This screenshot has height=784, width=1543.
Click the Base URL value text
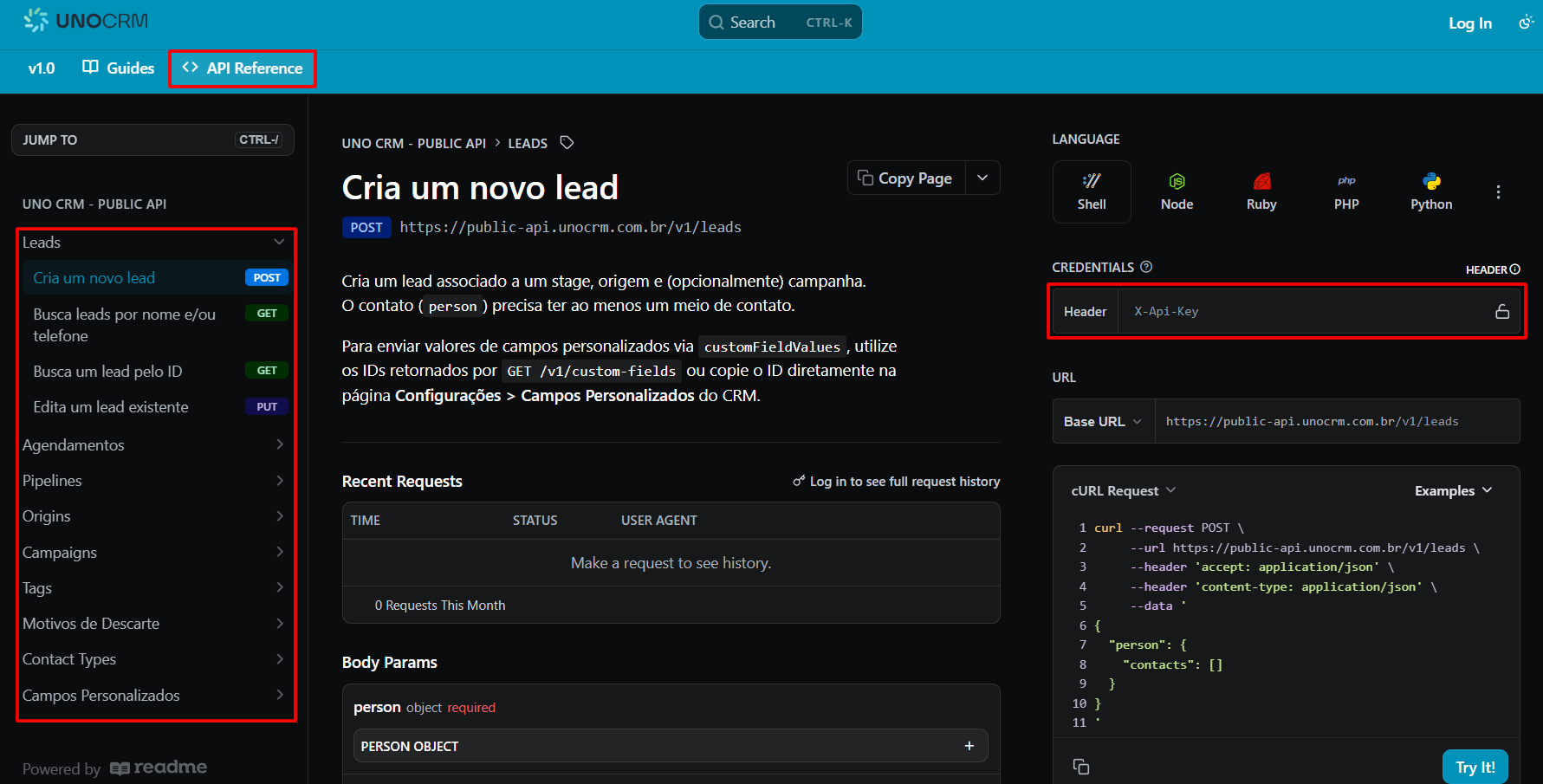coord(1313,422)
